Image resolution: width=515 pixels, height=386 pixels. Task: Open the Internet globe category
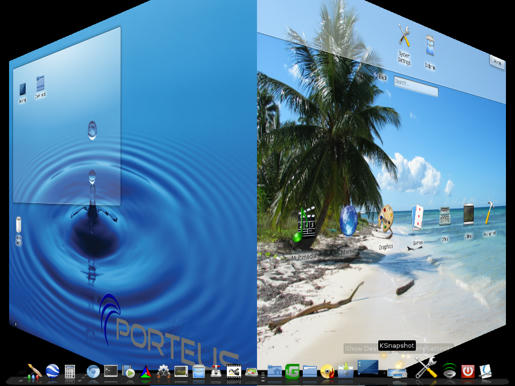[x=348, y=221]
